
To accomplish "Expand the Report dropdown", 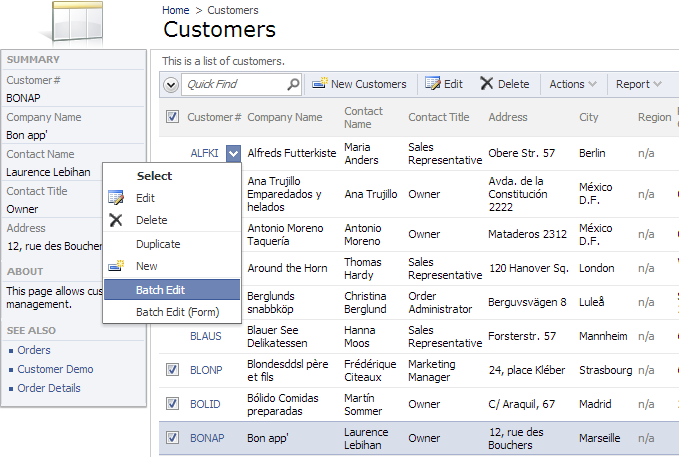I will pyautogui.click(x=638, y=84).
